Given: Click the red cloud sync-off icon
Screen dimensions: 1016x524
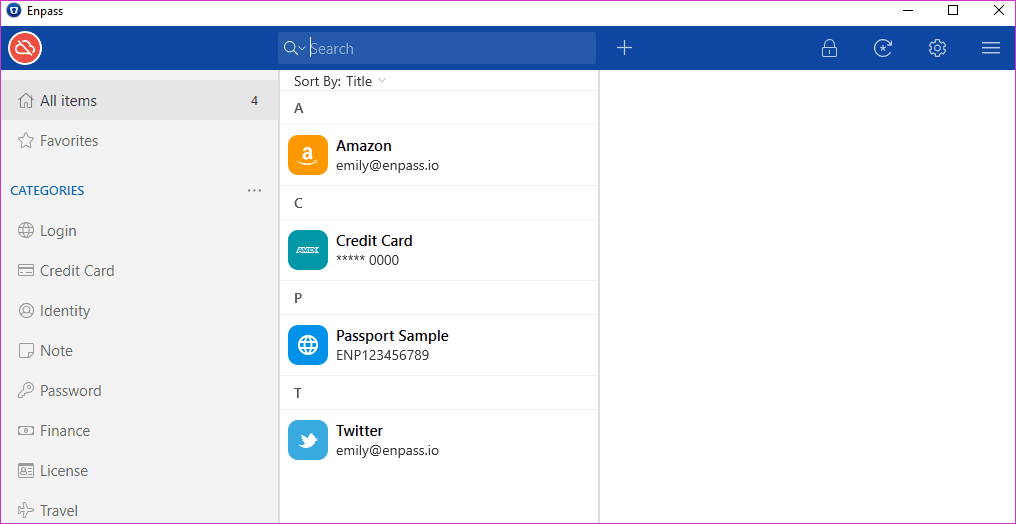Looking at the screenshot, I should [25, 49].
